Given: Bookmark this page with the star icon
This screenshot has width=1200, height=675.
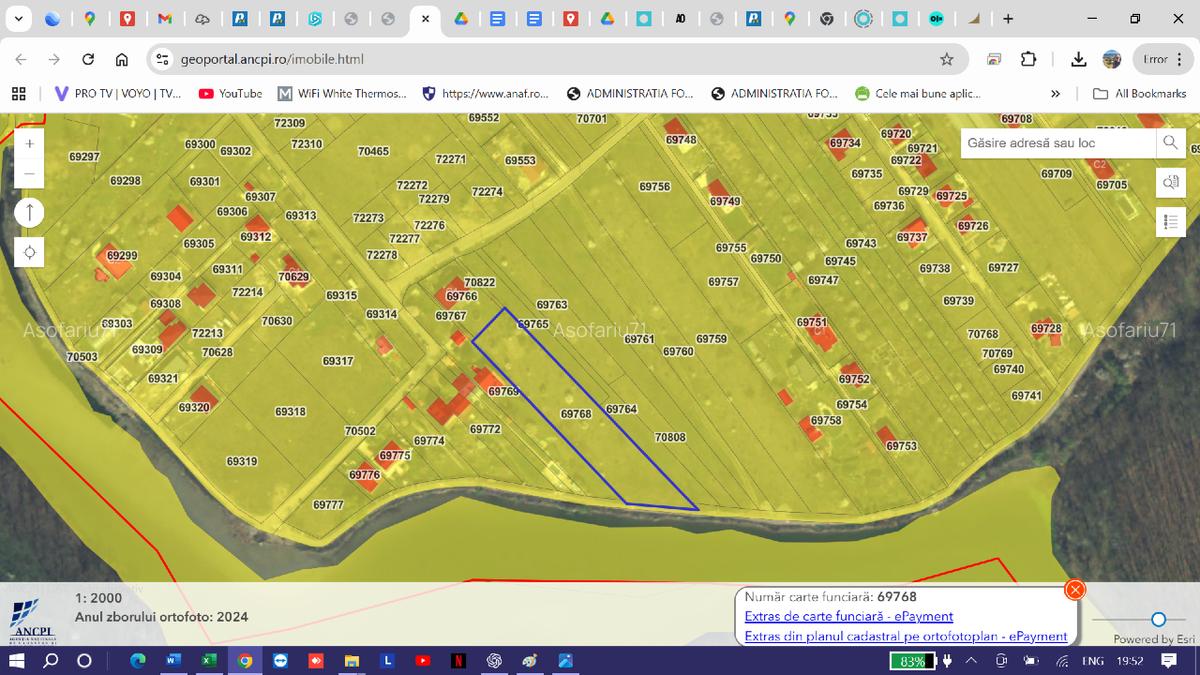Looking at the screenshot, I should [x=946, y=59].
